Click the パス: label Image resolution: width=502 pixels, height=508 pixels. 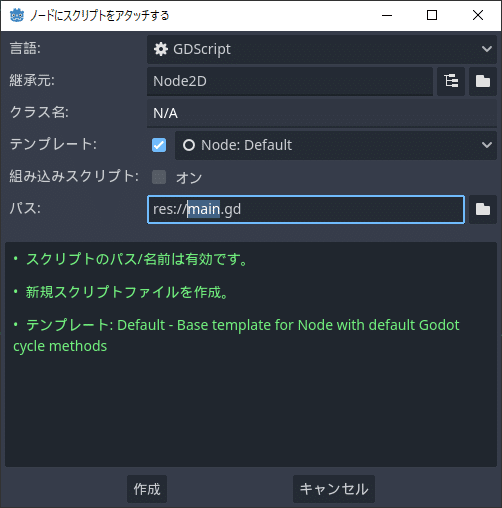(25, 208)
